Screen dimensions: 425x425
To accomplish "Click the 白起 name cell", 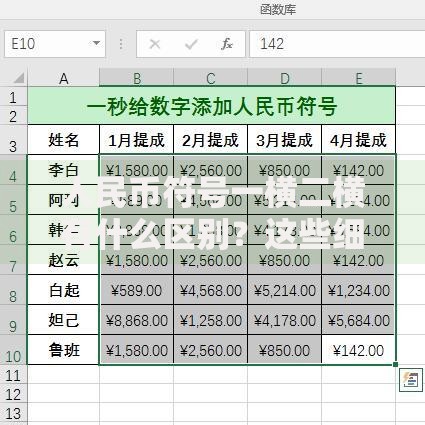I will [x=63, y=290].
